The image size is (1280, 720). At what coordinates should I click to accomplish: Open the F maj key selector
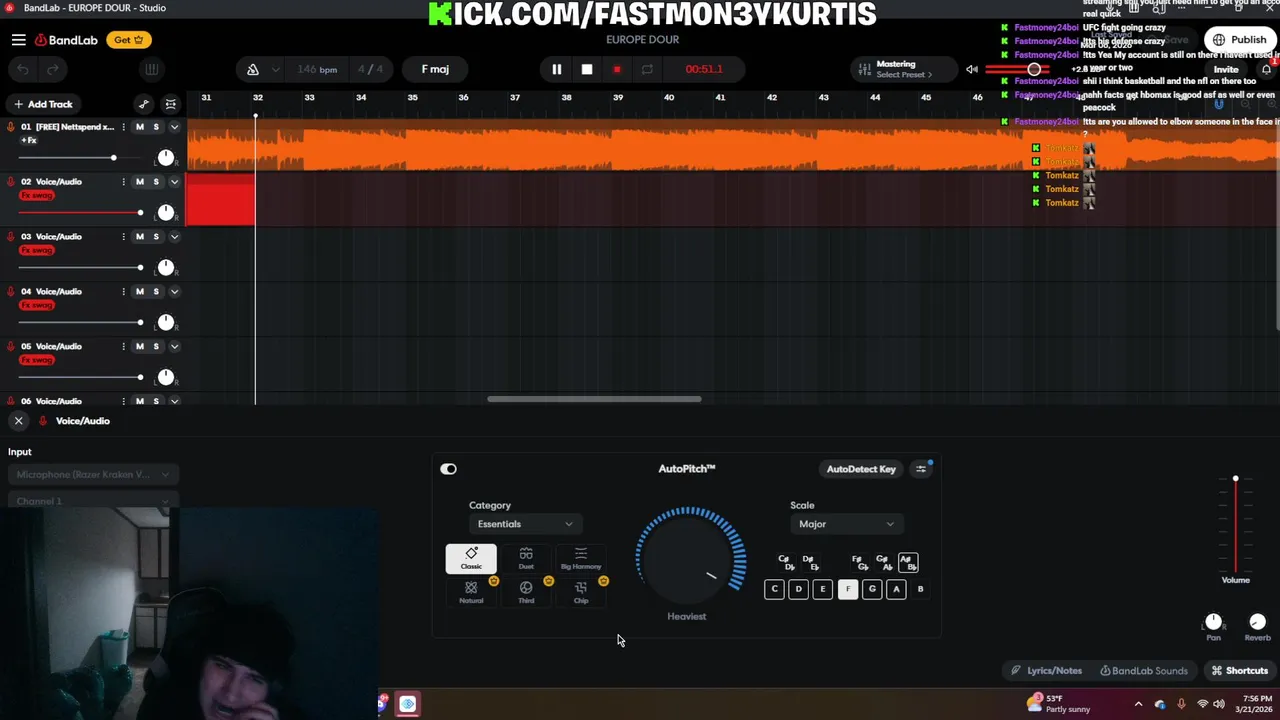(435, 69)
